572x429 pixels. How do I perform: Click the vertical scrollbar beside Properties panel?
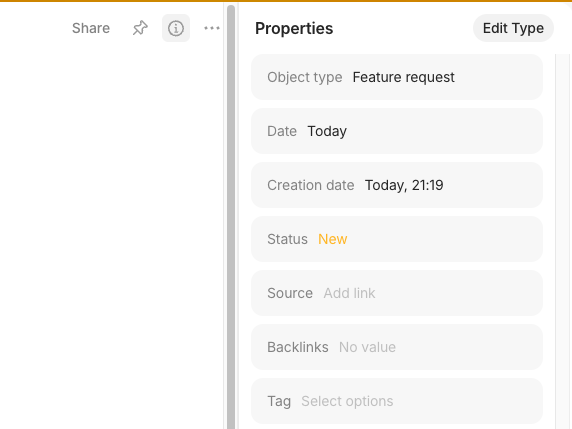231,217
